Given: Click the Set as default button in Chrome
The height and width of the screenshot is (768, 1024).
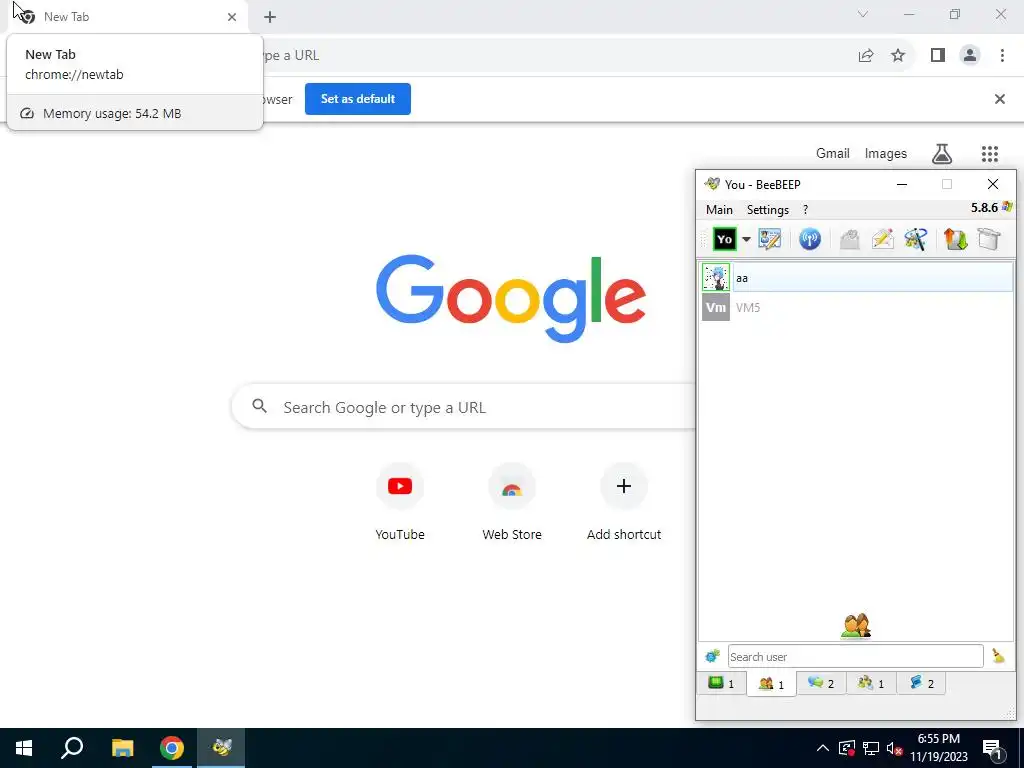Looking at the screenshot, I should tap(358, 99).
